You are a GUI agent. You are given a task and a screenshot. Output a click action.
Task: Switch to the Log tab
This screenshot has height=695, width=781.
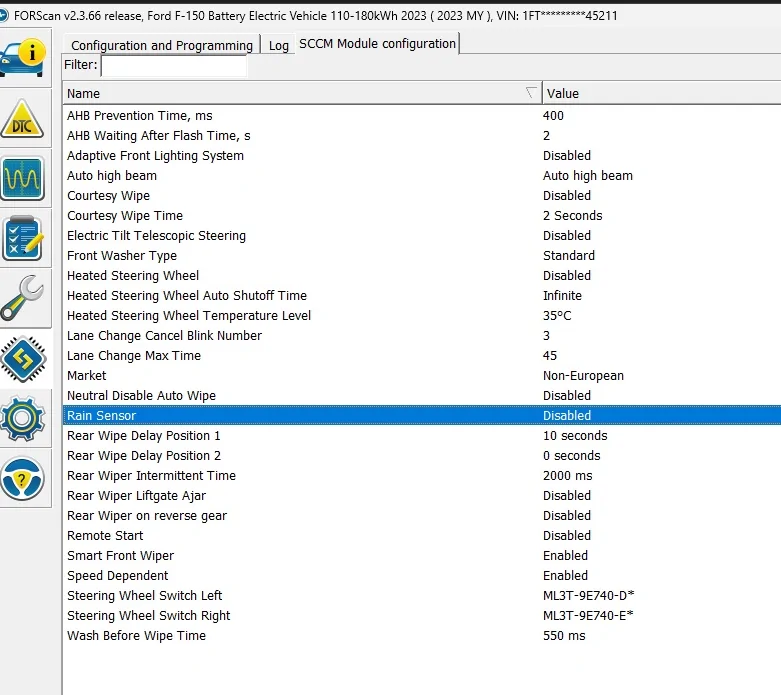point(278,45)
